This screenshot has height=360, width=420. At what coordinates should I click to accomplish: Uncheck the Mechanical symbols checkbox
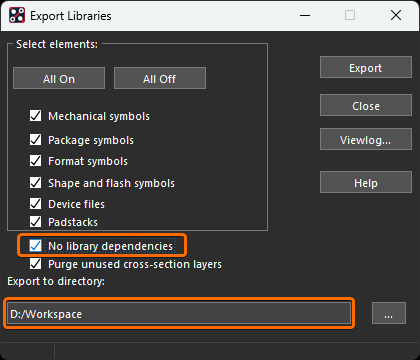(x=36, y=116)
